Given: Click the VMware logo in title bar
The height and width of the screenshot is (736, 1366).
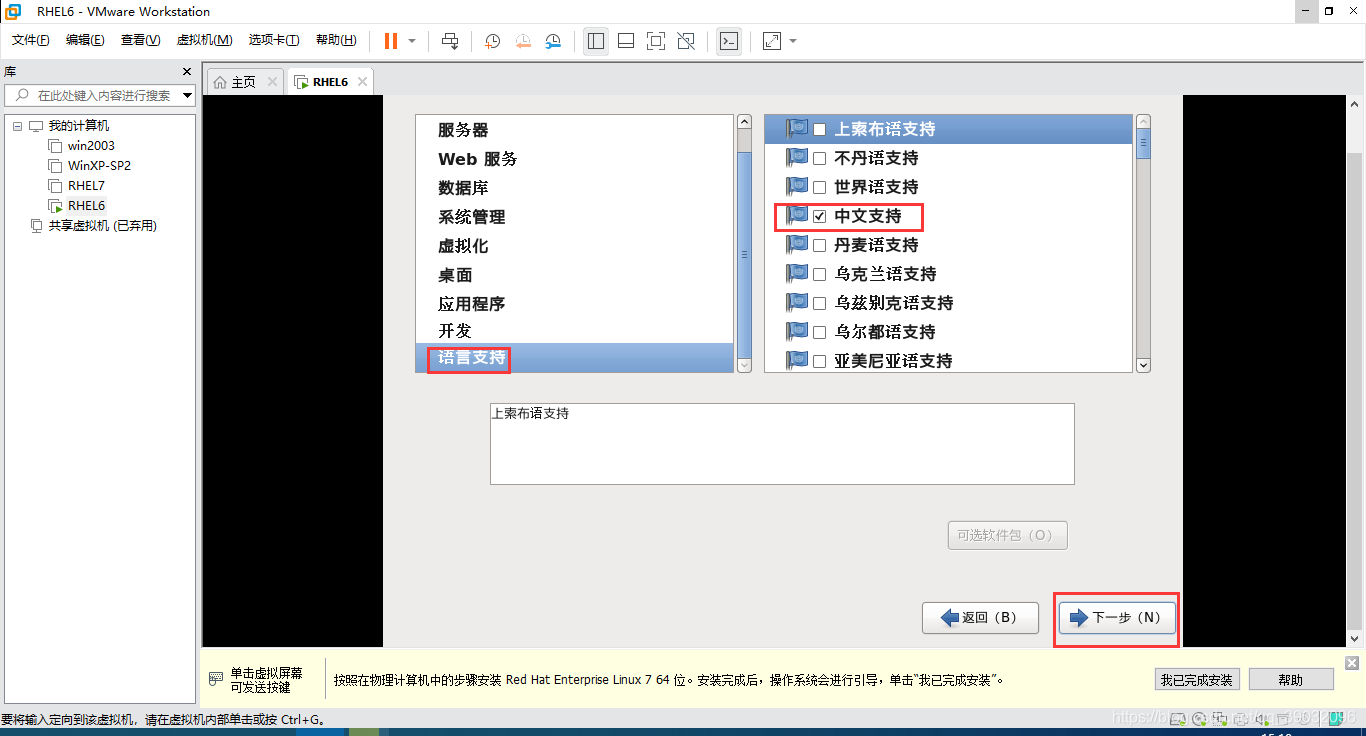Looking at the screenshot, I should (x=13, y=11).
